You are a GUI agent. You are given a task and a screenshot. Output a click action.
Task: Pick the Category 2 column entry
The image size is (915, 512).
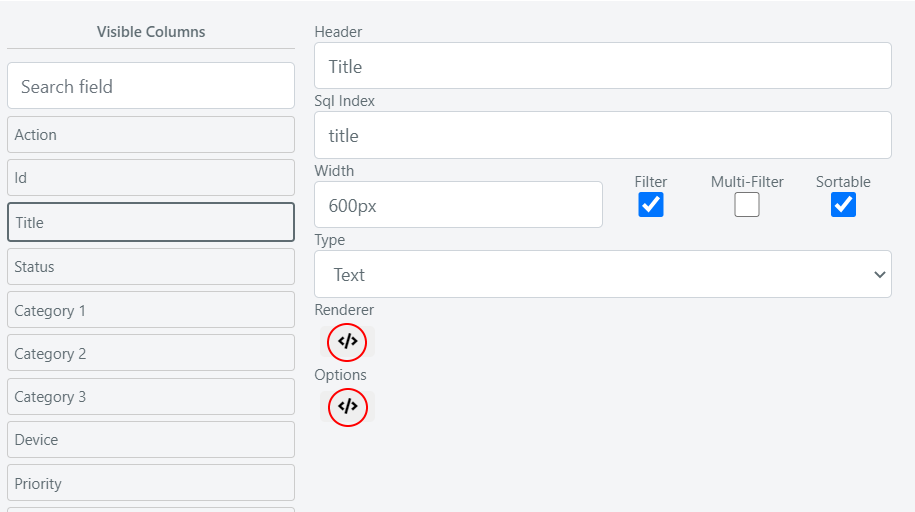(151, 353)
